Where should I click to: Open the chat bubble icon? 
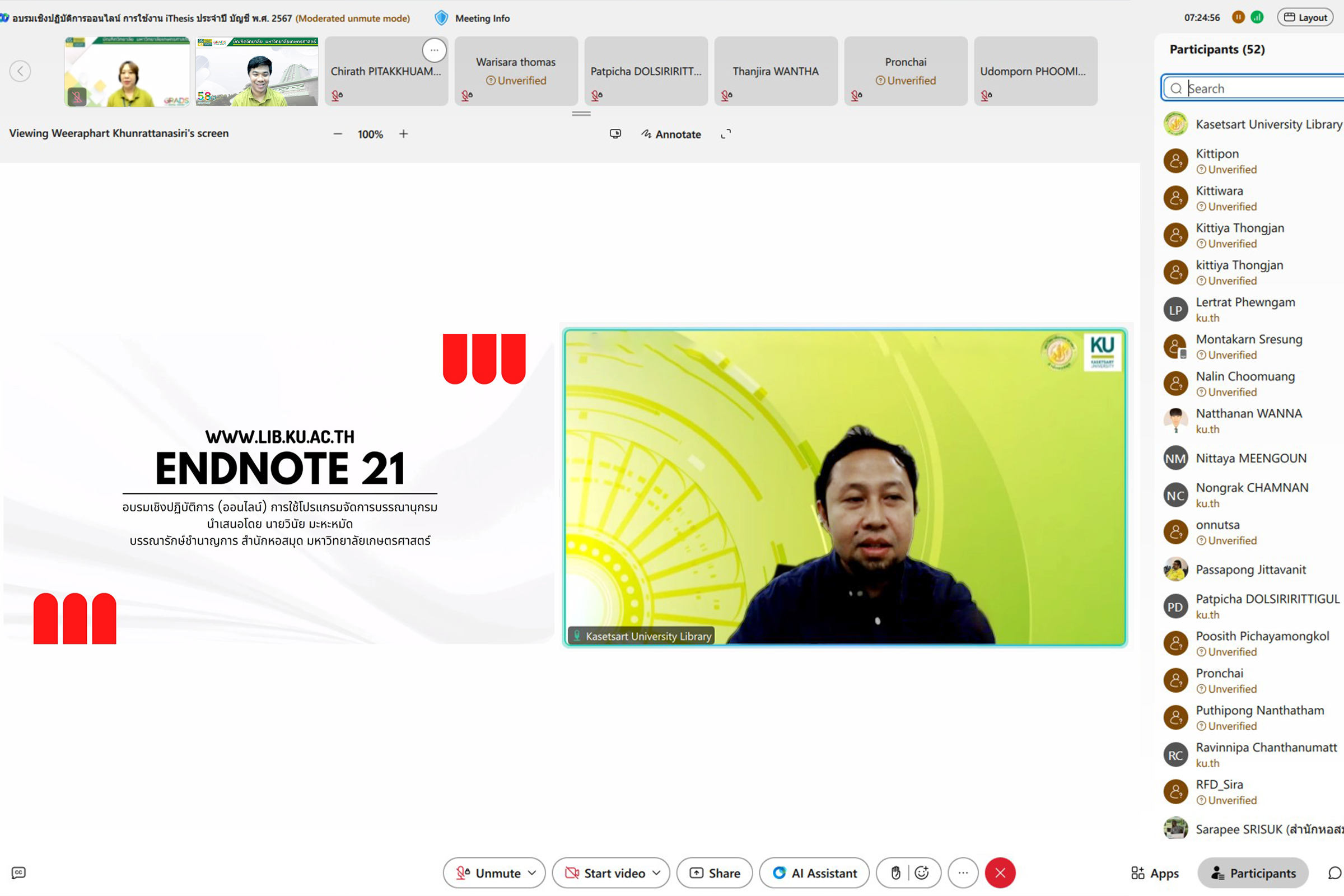[1335, 873]
